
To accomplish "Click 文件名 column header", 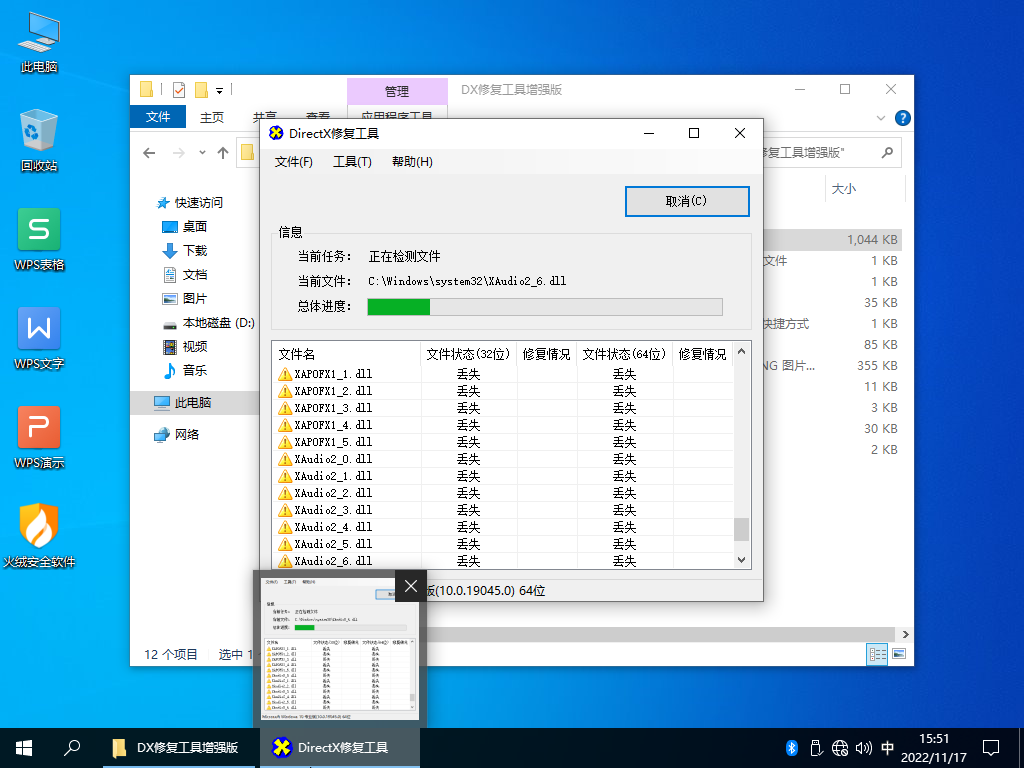I will click(347, 354).
